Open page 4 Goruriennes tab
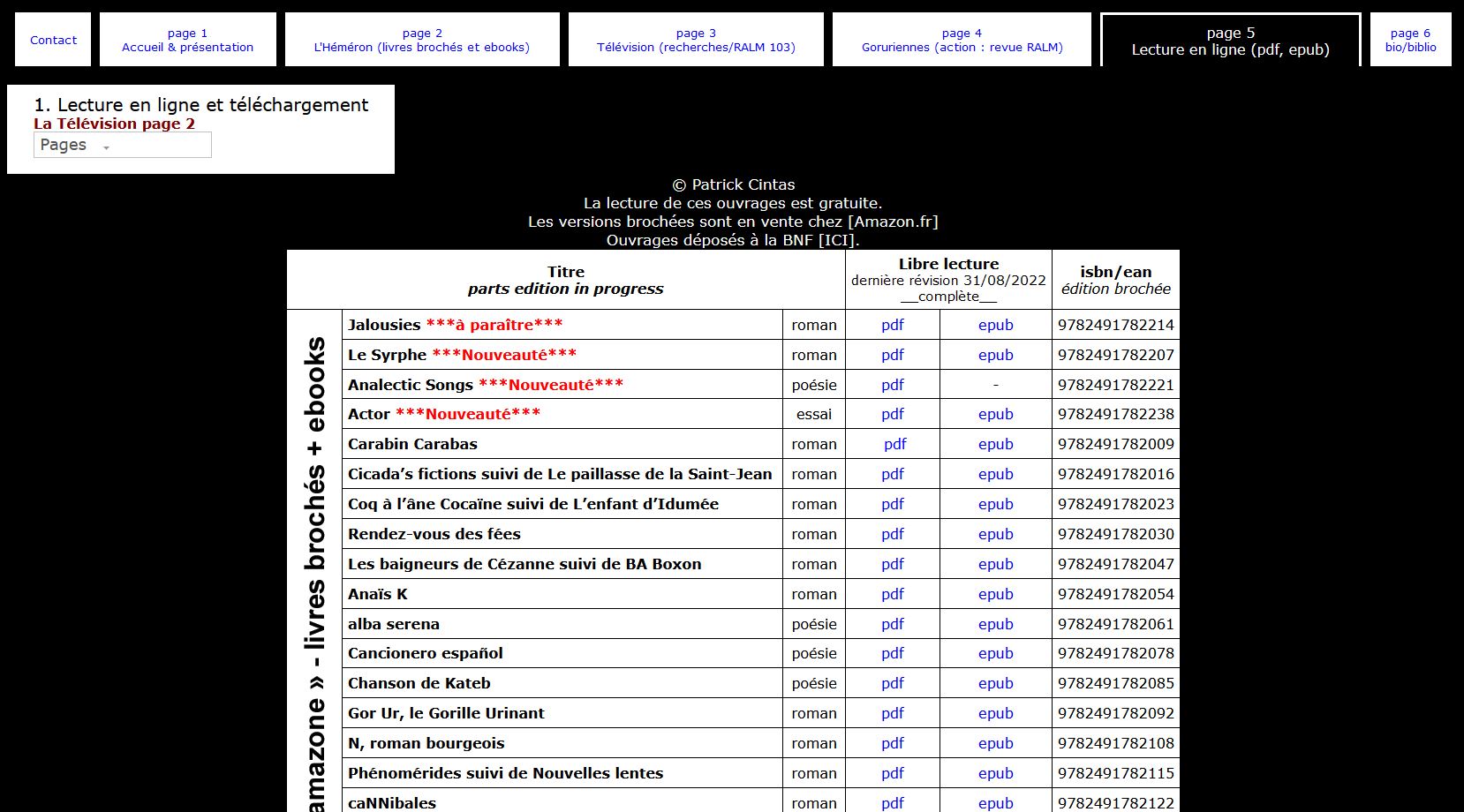 click(x=962, y=40)
